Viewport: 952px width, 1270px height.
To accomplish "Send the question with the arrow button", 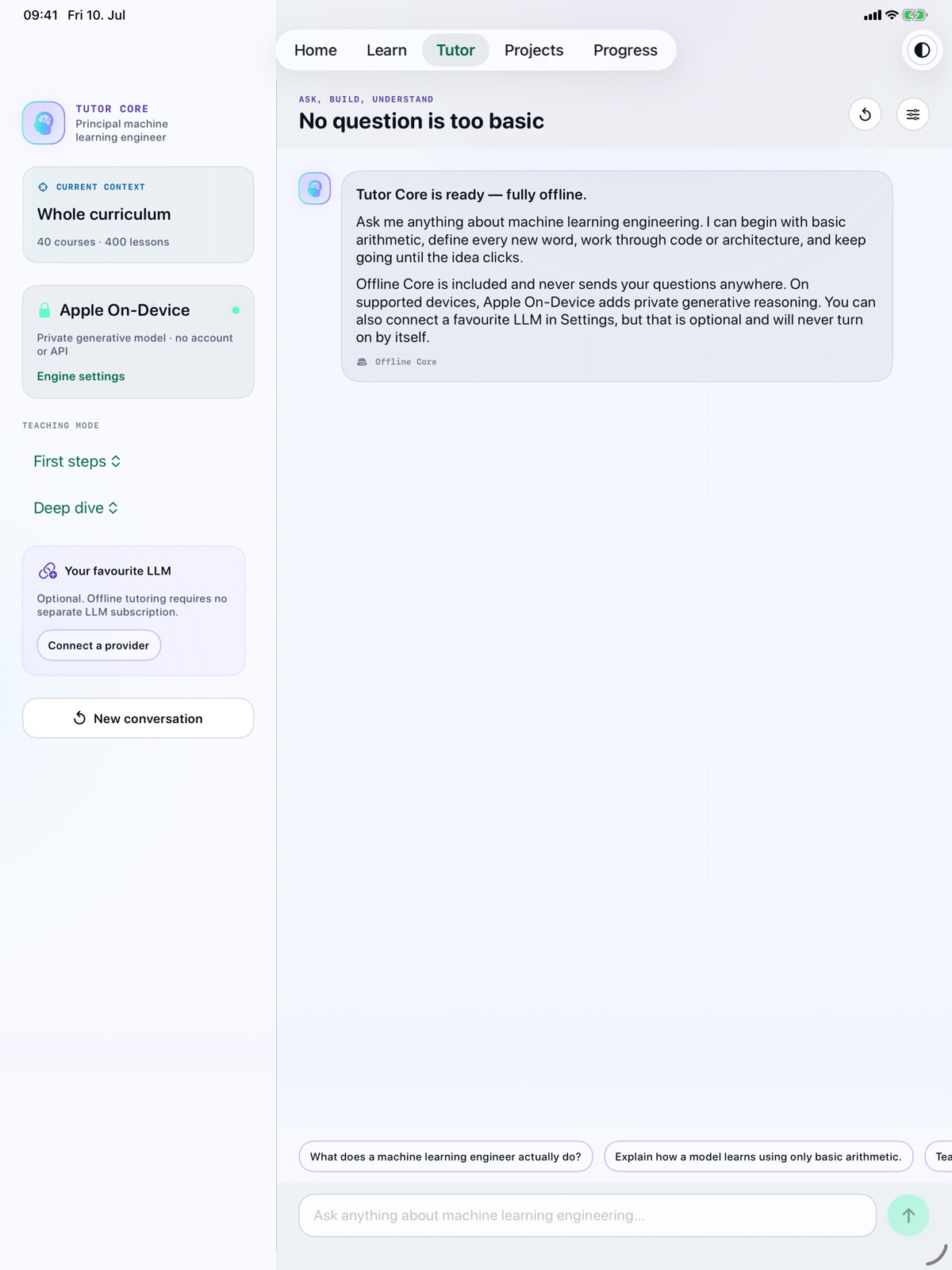I will click(908, 1215).
